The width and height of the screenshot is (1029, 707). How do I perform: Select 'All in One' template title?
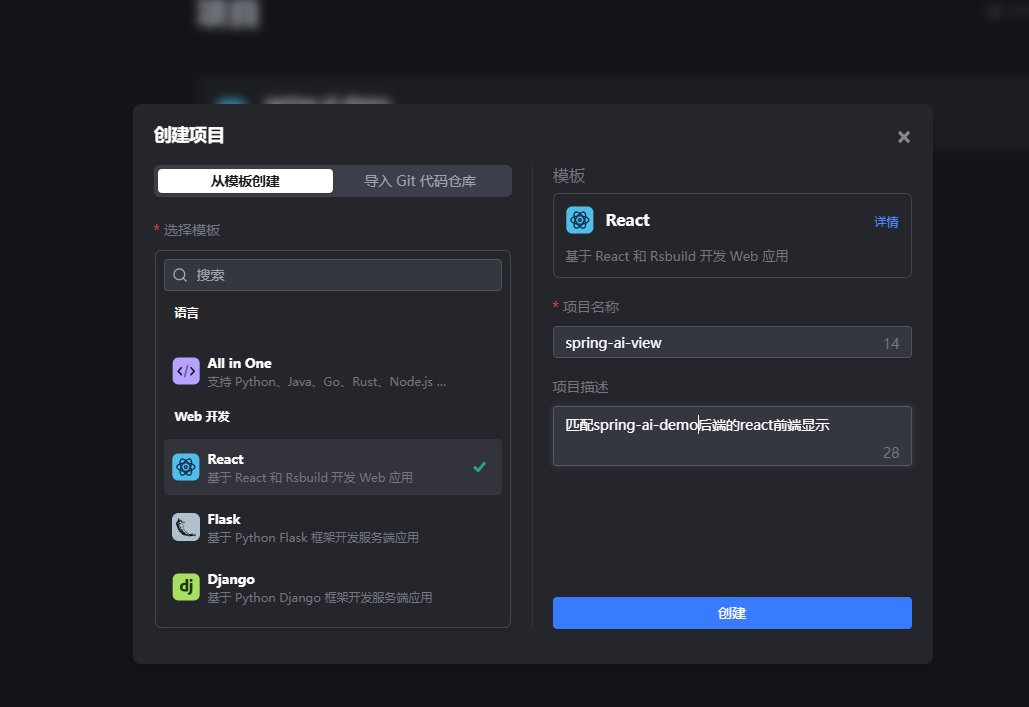(240, 363)
